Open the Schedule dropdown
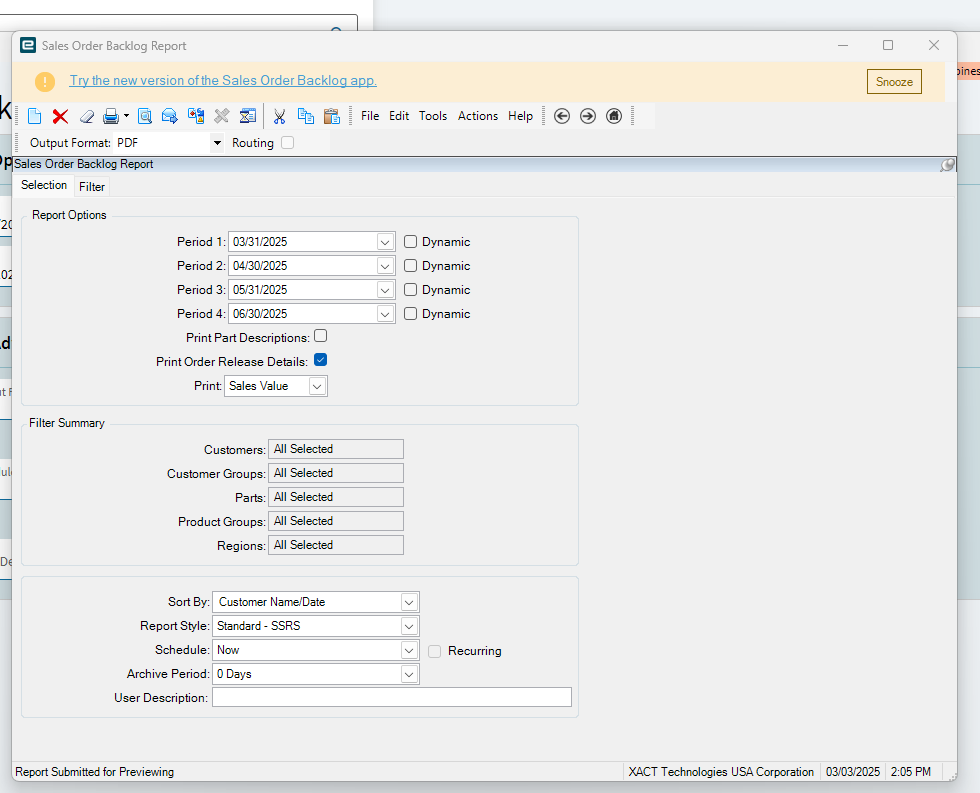Screen dimensions: 980x793 [x=409, y=651]
